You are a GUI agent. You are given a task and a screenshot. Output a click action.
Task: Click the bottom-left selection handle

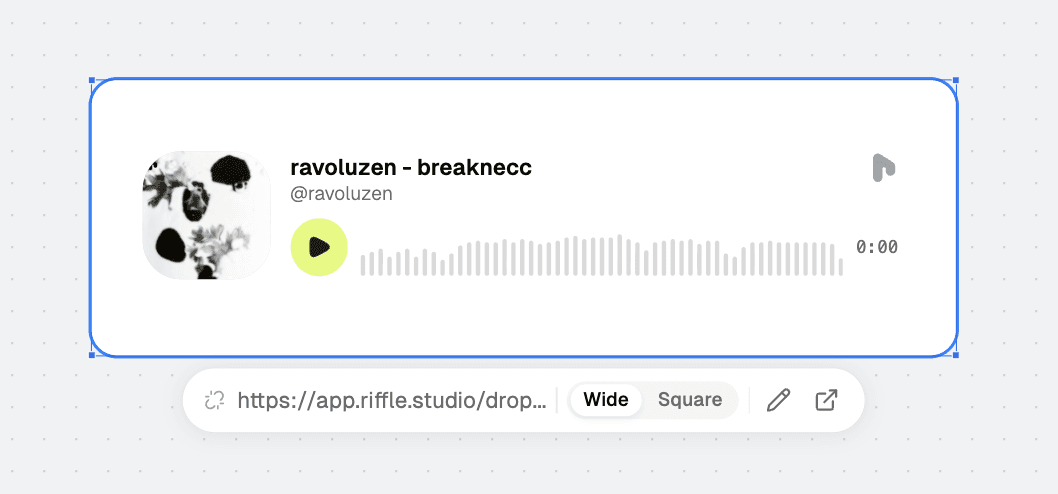92,354
